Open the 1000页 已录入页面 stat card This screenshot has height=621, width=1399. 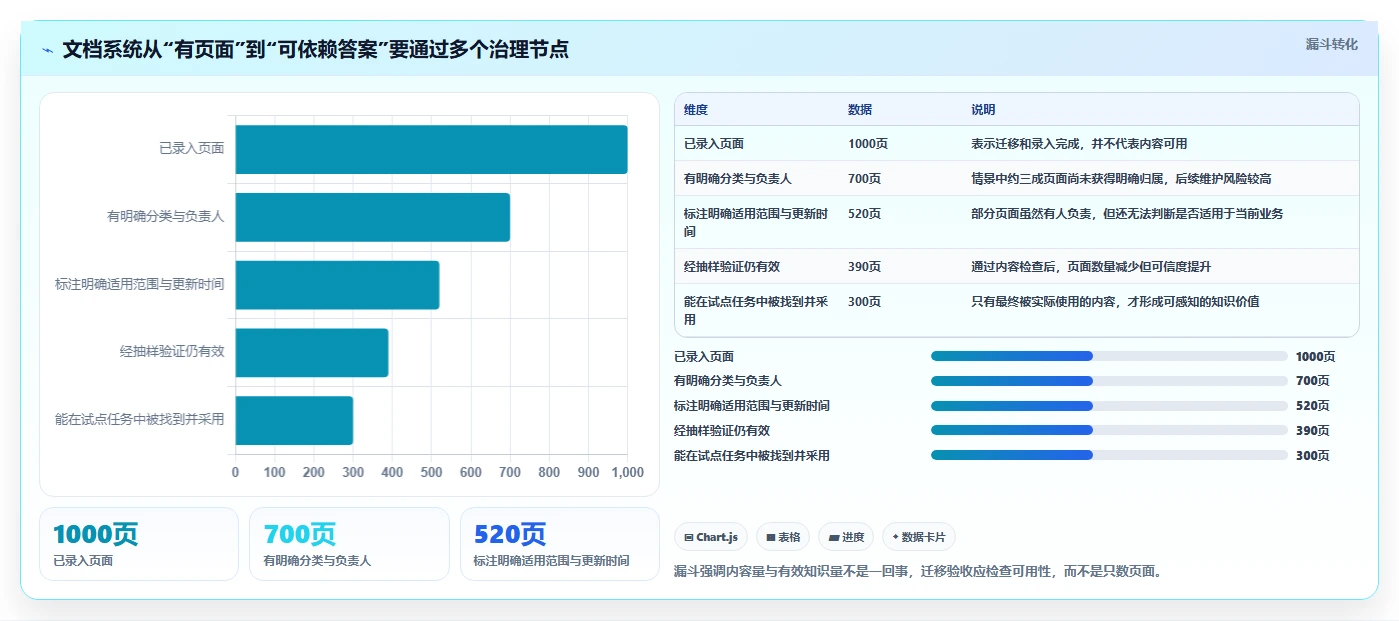point(139,544)
